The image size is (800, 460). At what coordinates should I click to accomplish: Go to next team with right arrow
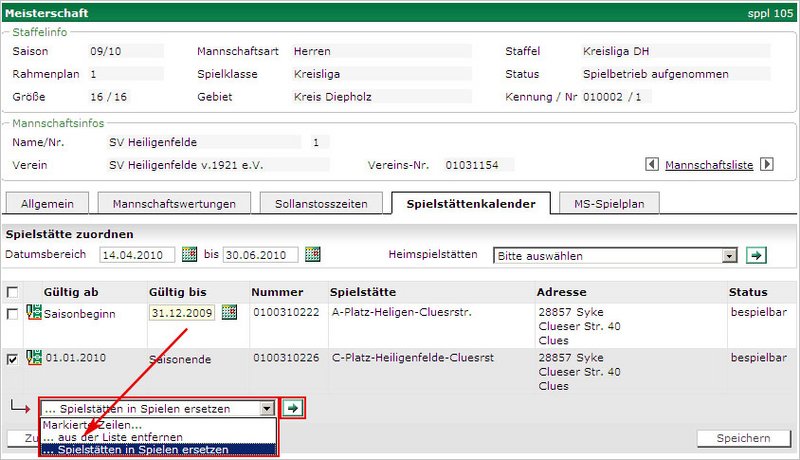pos(767,164)
